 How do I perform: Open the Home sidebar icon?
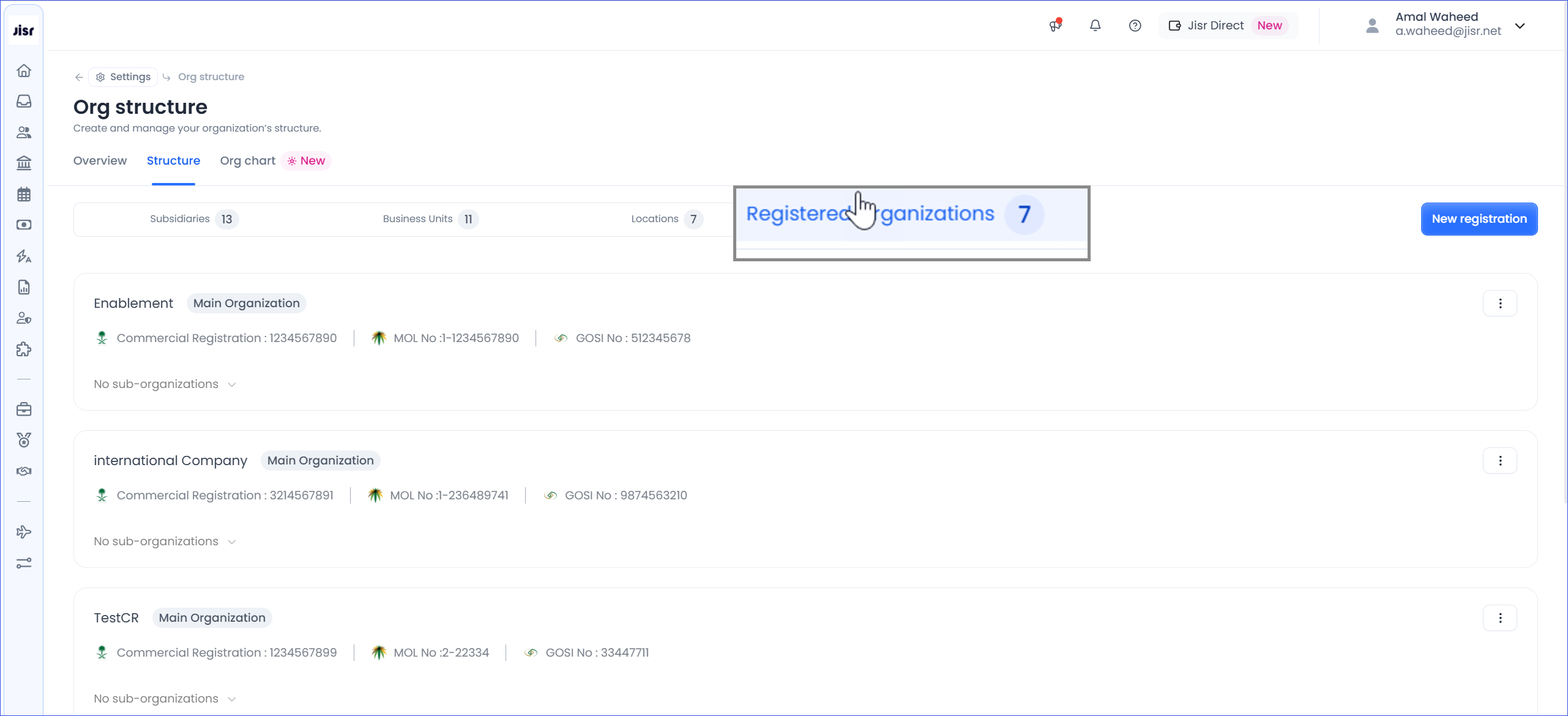coord(24,70)
